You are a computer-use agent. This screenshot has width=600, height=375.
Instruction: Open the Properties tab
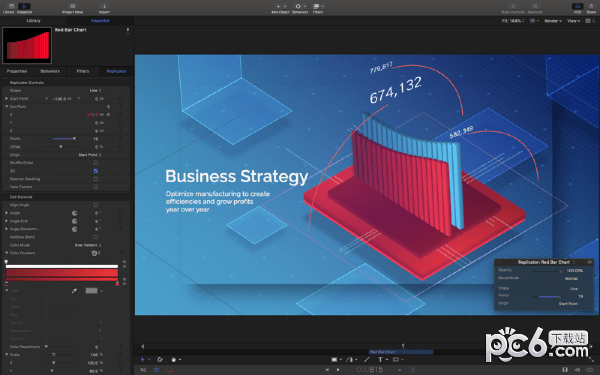[17, 71]
